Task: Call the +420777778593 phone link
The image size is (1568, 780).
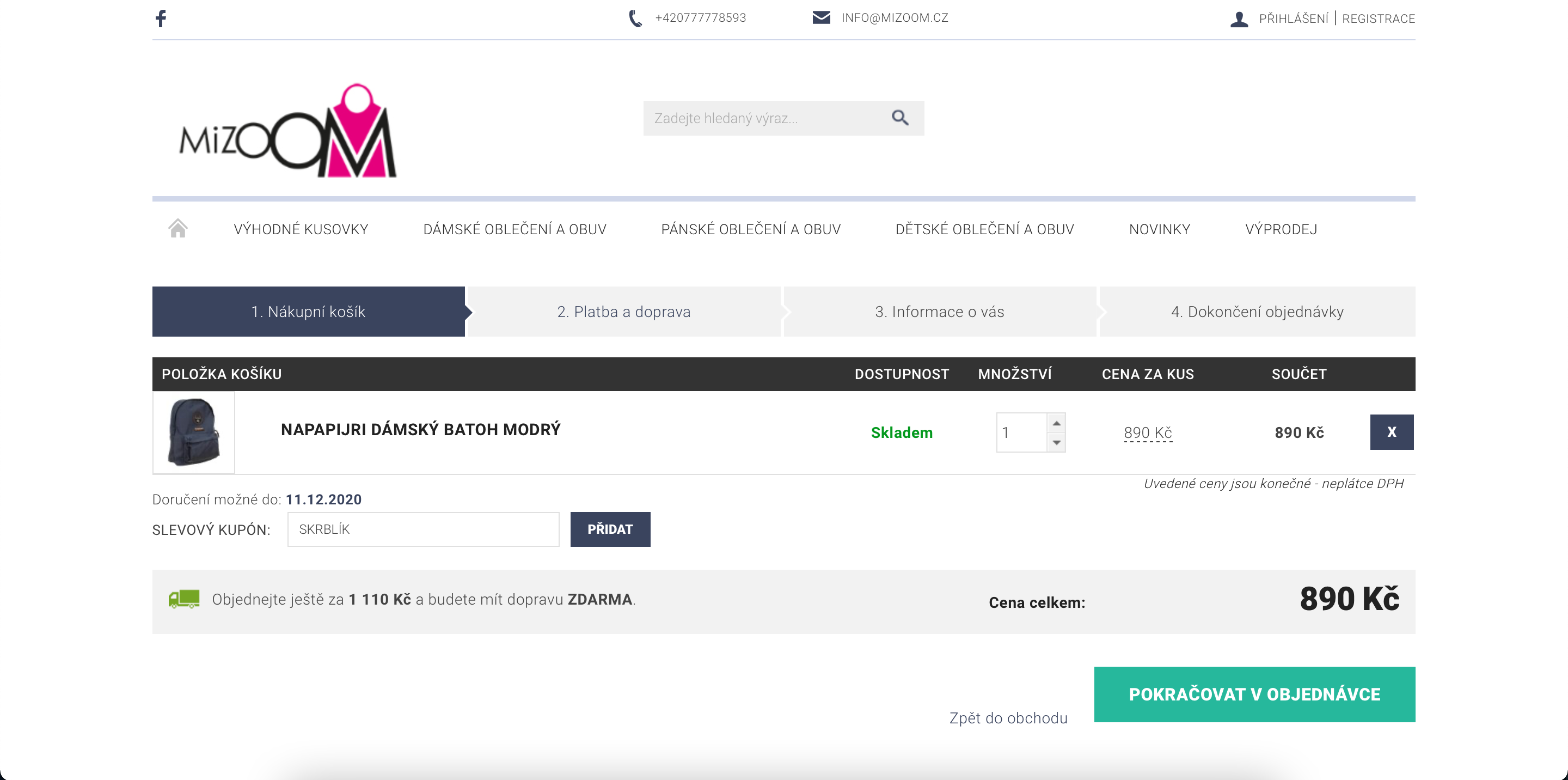Action: pyautogui.click(x=700, y=17)
